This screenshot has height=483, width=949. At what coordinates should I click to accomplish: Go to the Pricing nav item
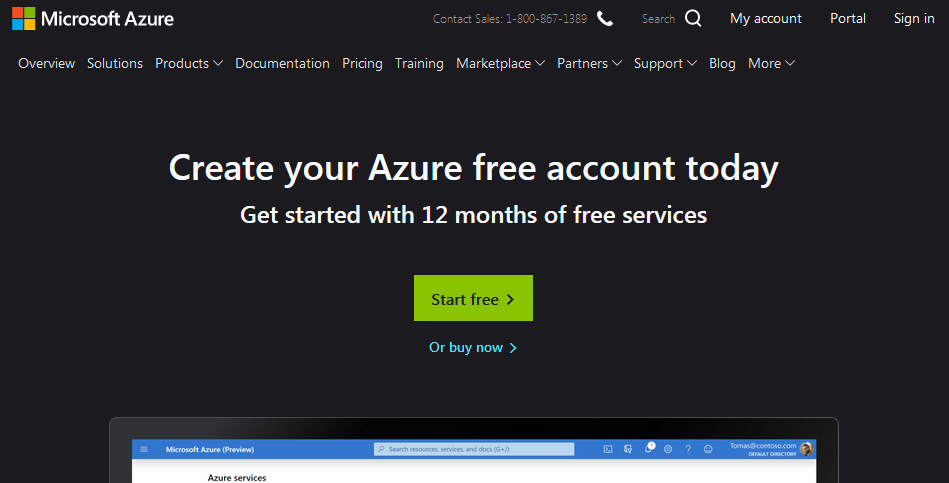[362, 64]
